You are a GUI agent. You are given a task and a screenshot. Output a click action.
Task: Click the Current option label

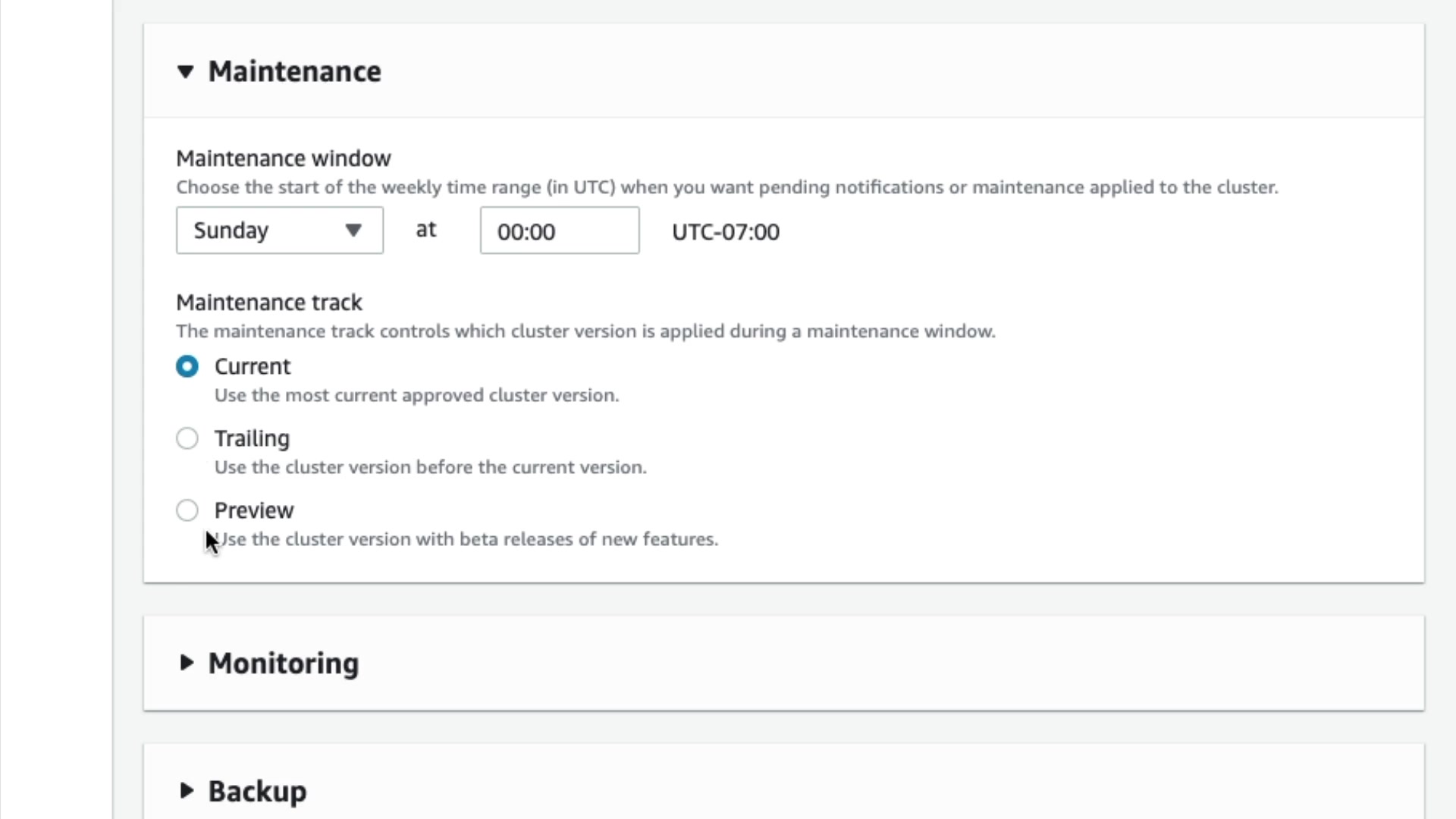click(253, 367)
